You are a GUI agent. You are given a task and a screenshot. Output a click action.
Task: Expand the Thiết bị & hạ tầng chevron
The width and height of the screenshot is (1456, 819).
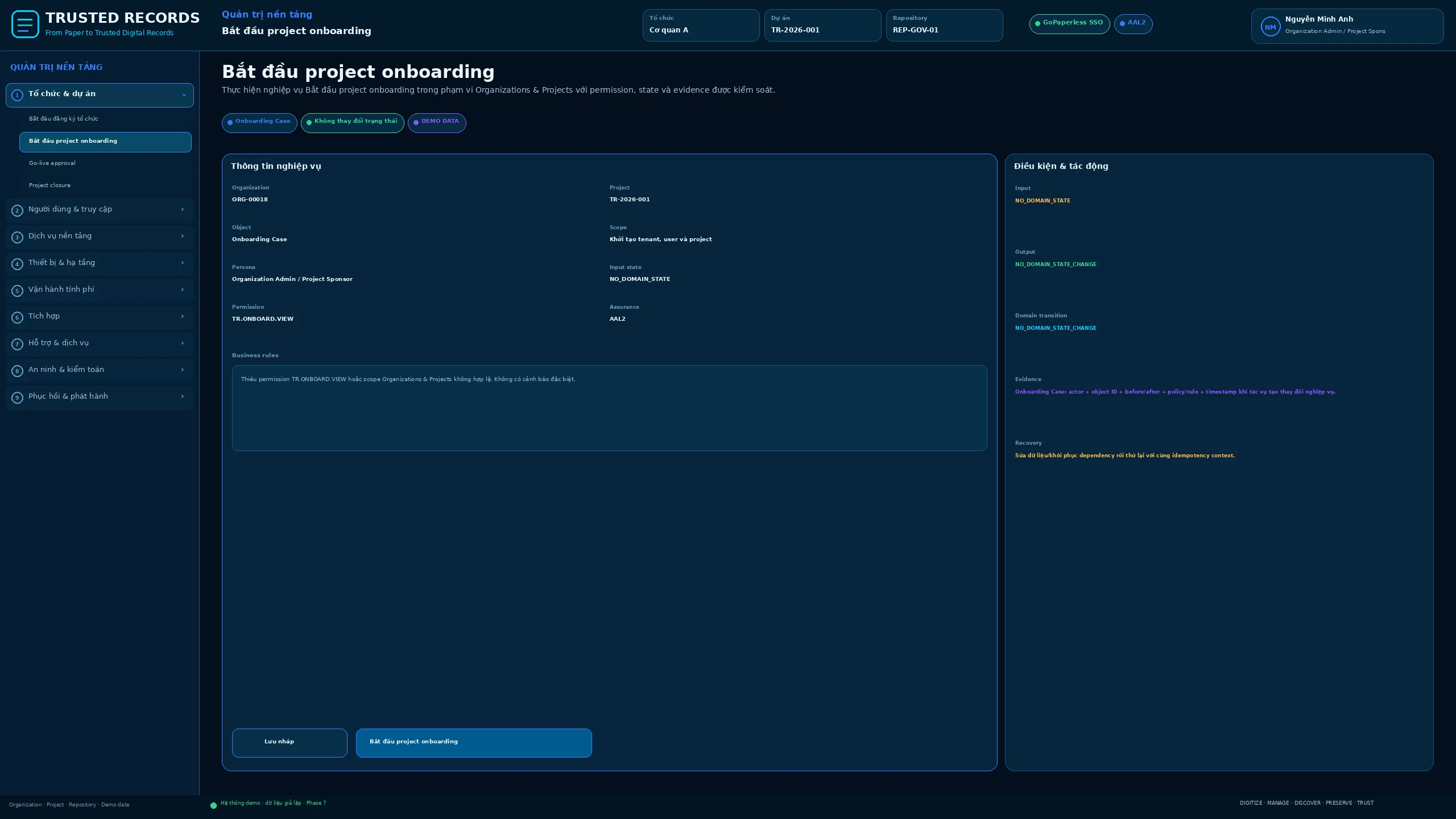coord(183,263)
